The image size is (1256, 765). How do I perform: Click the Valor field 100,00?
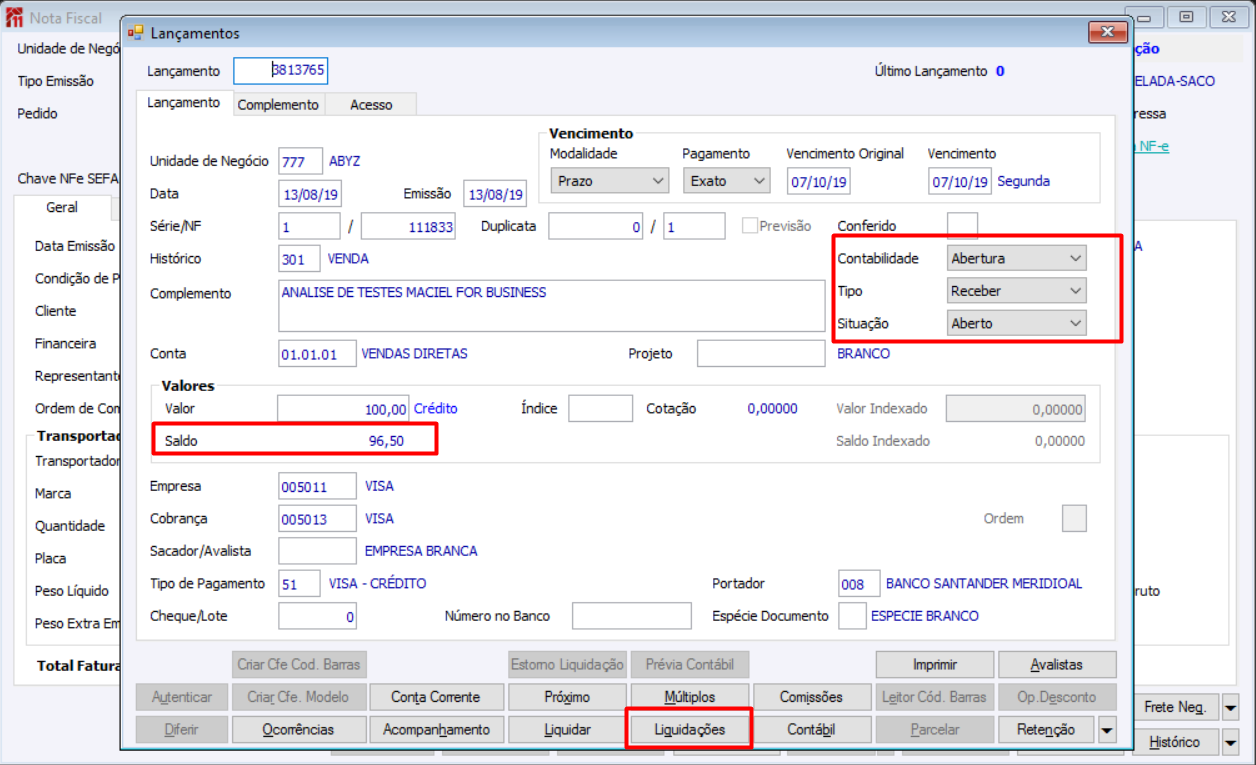pos(344,408)
